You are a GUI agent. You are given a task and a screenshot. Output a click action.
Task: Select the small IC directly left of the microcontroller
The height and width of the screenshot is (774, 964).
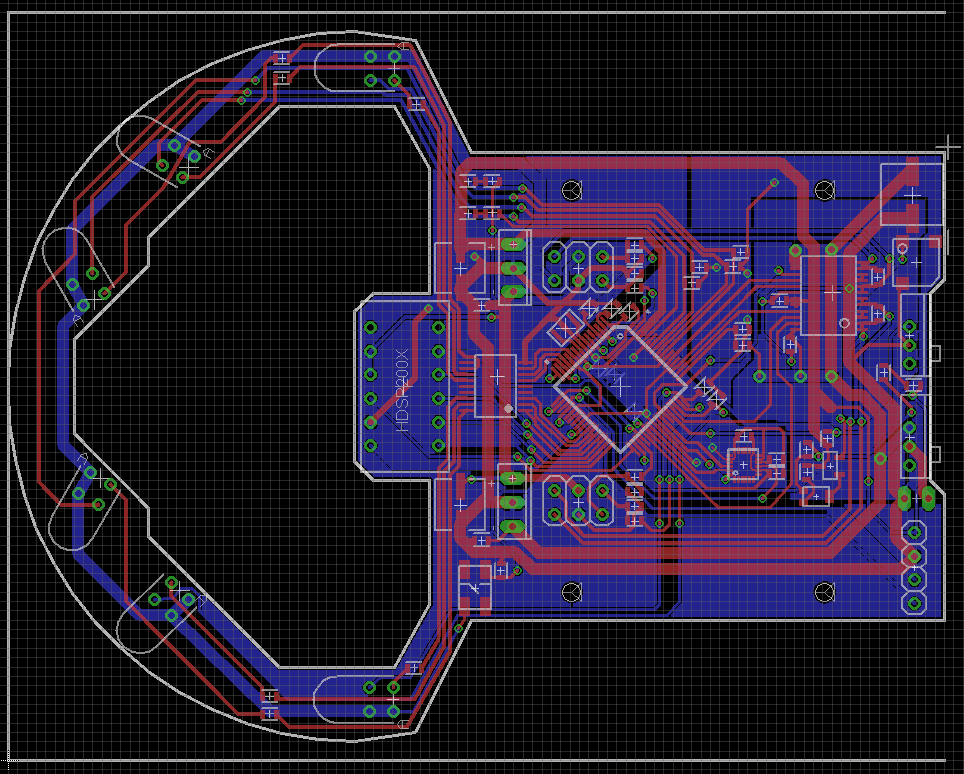[496, 385]
